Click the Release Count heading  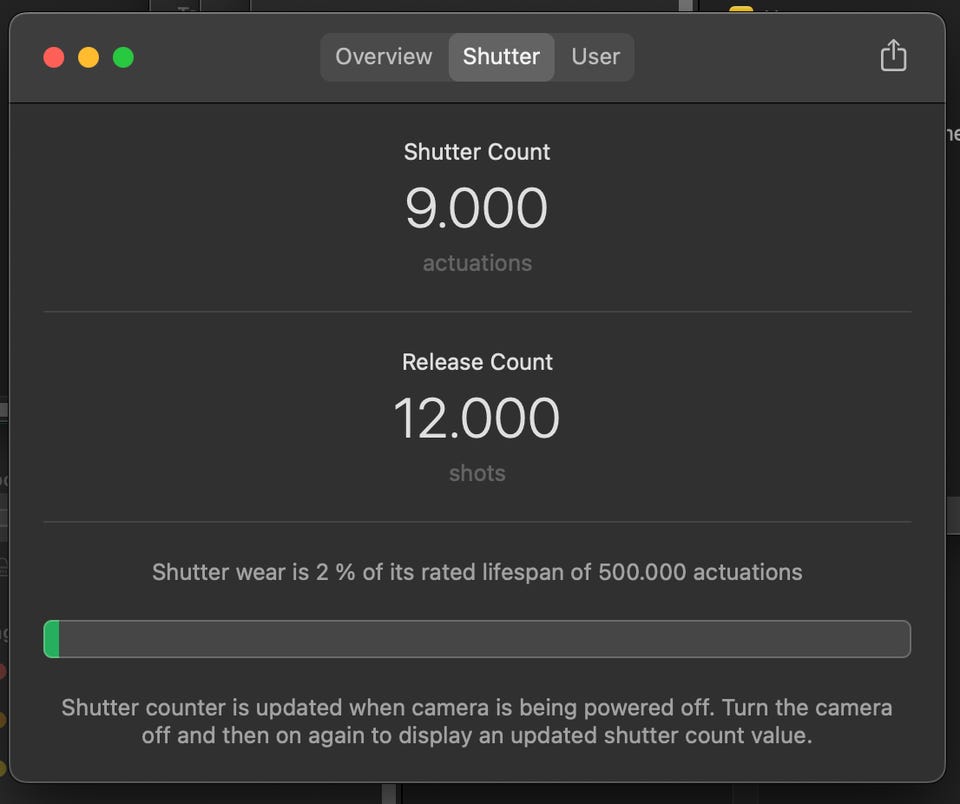point(477,362)
